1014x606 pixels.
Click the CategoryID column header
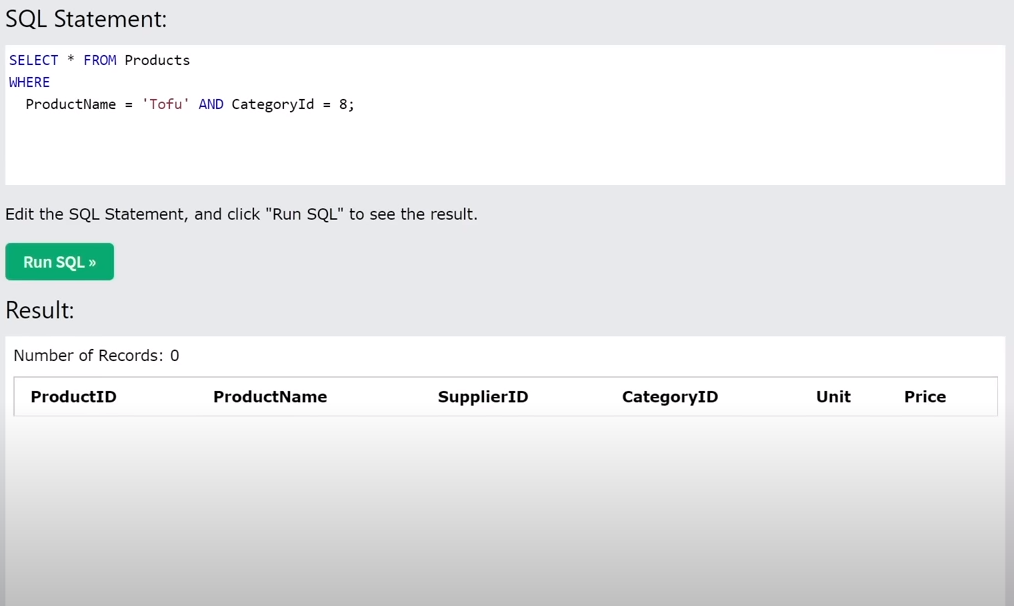click(x=670, y=396)
